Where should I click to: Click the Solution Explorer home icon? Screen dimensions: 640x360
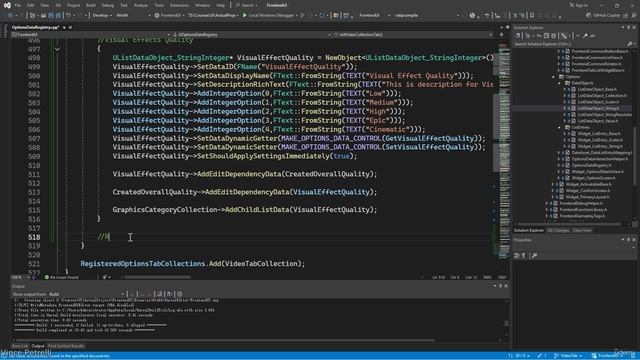click(x=518, y=36)
